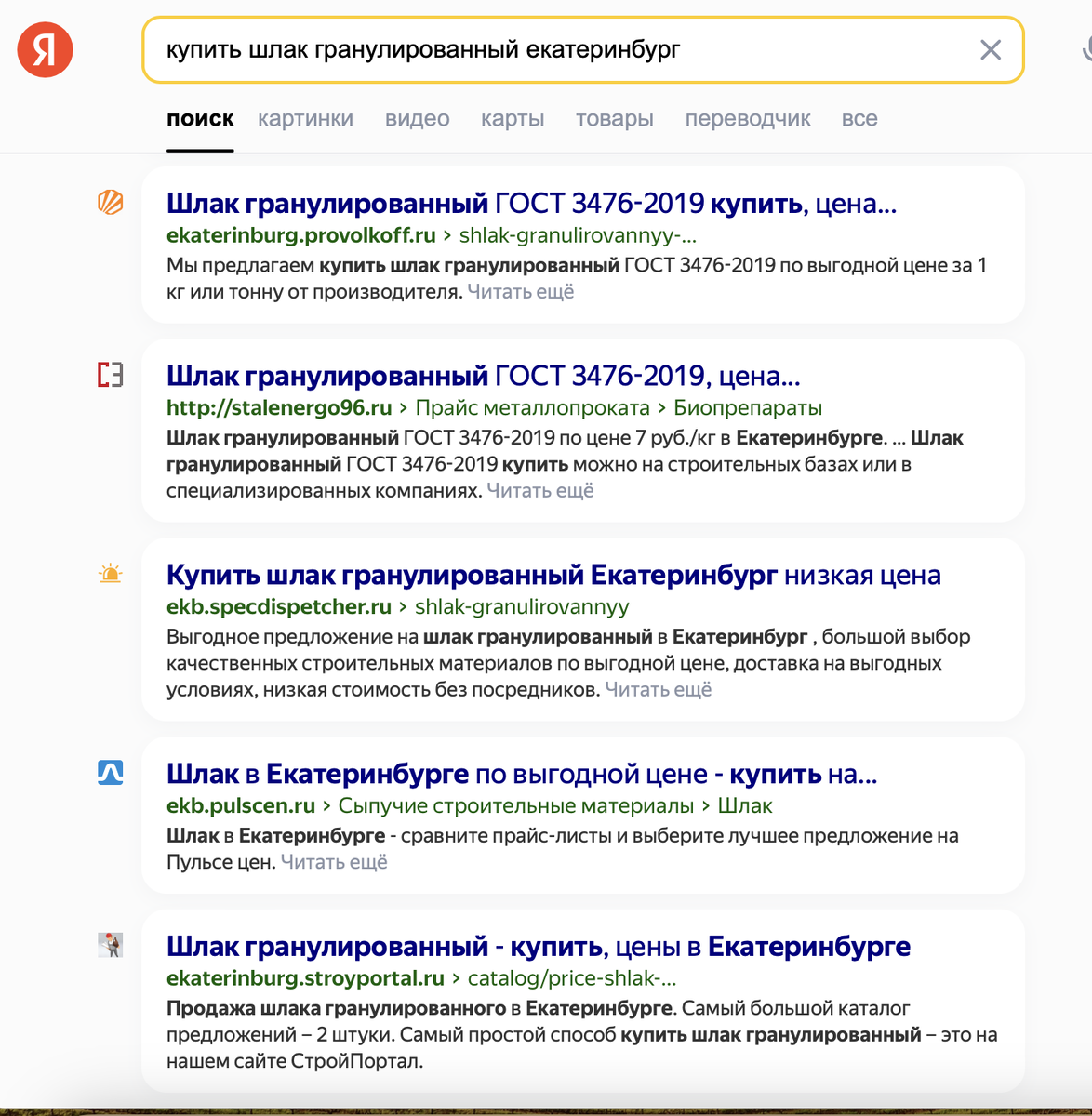Switch to the карты tab

click(x=513, y=119)
